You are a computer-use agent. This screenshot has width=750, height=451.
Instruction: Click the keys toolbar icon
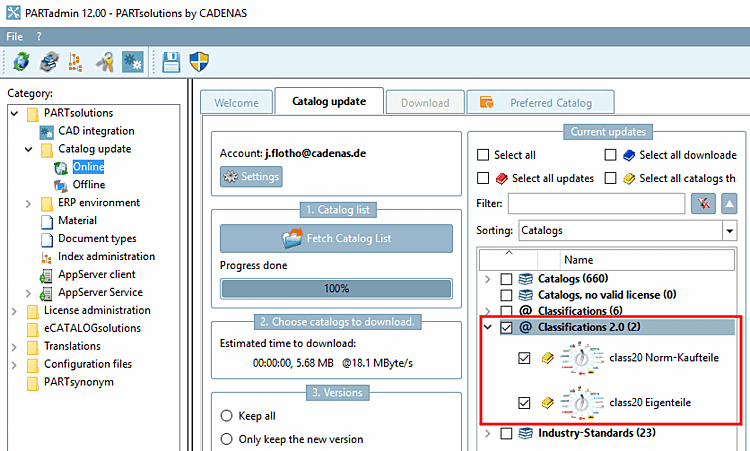105,62
